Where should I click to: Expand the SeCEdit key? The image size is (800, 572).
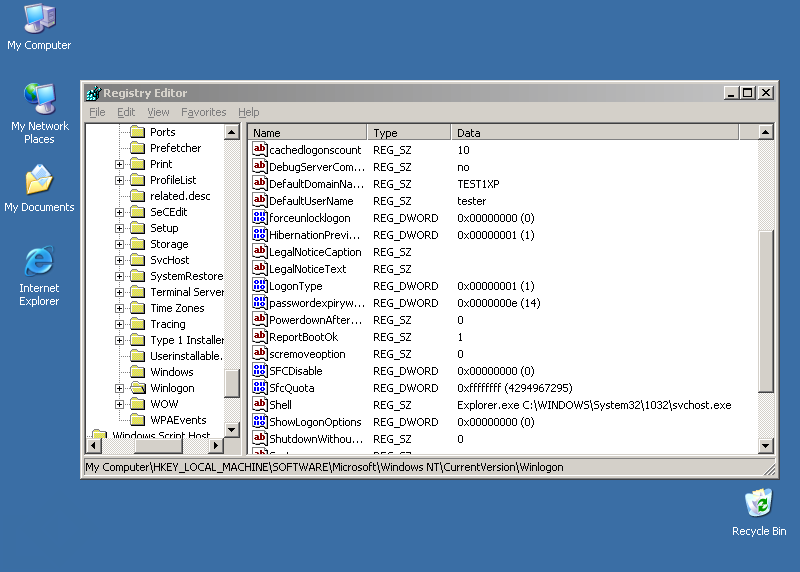pyautogui.click(x=119, y=212)
